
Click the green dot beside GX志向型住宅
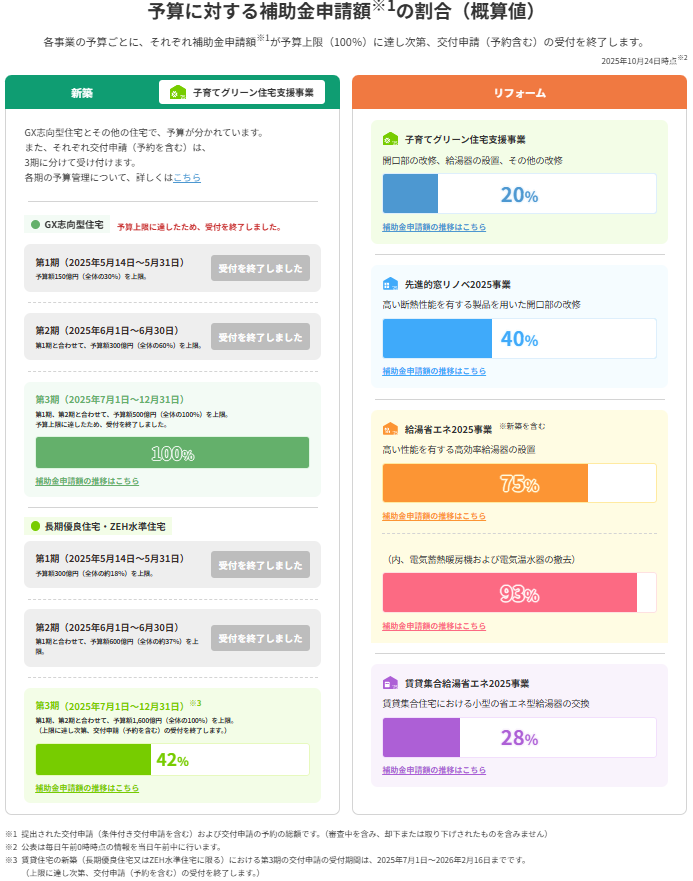point(35,225)
